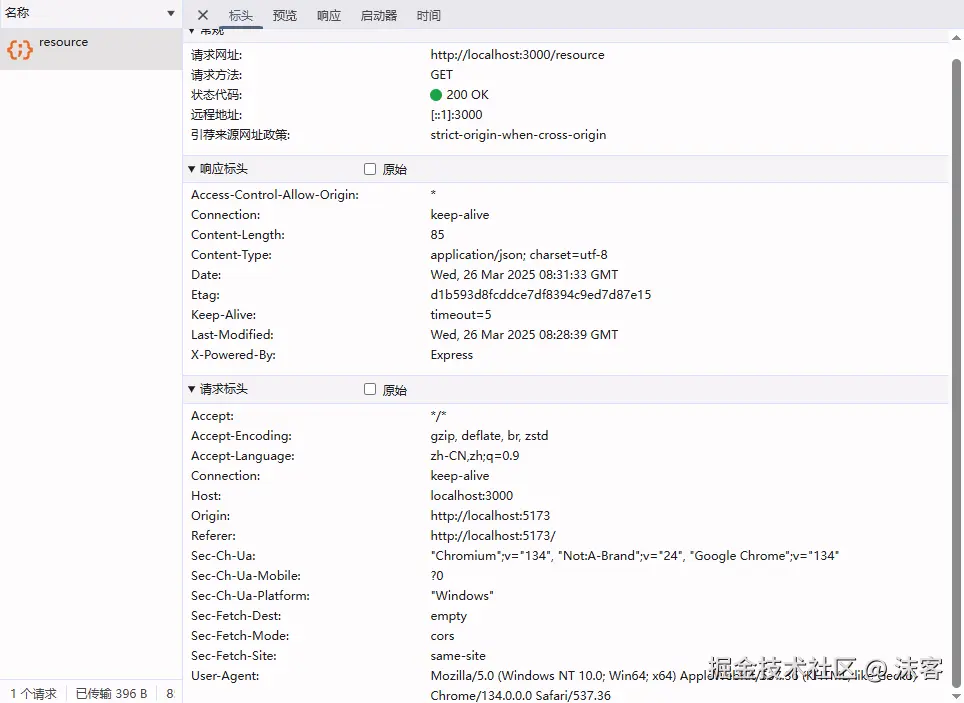Click the scrollbar down arrow
Viewport: 964px width, 703px height.
click(x=956, y=696)
